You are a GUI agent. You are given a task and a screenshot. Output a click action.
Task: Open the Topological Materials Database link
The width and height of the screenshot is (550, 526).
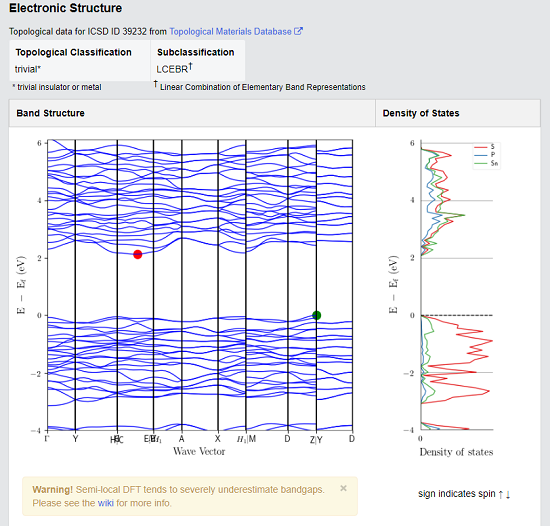(230, 32)
